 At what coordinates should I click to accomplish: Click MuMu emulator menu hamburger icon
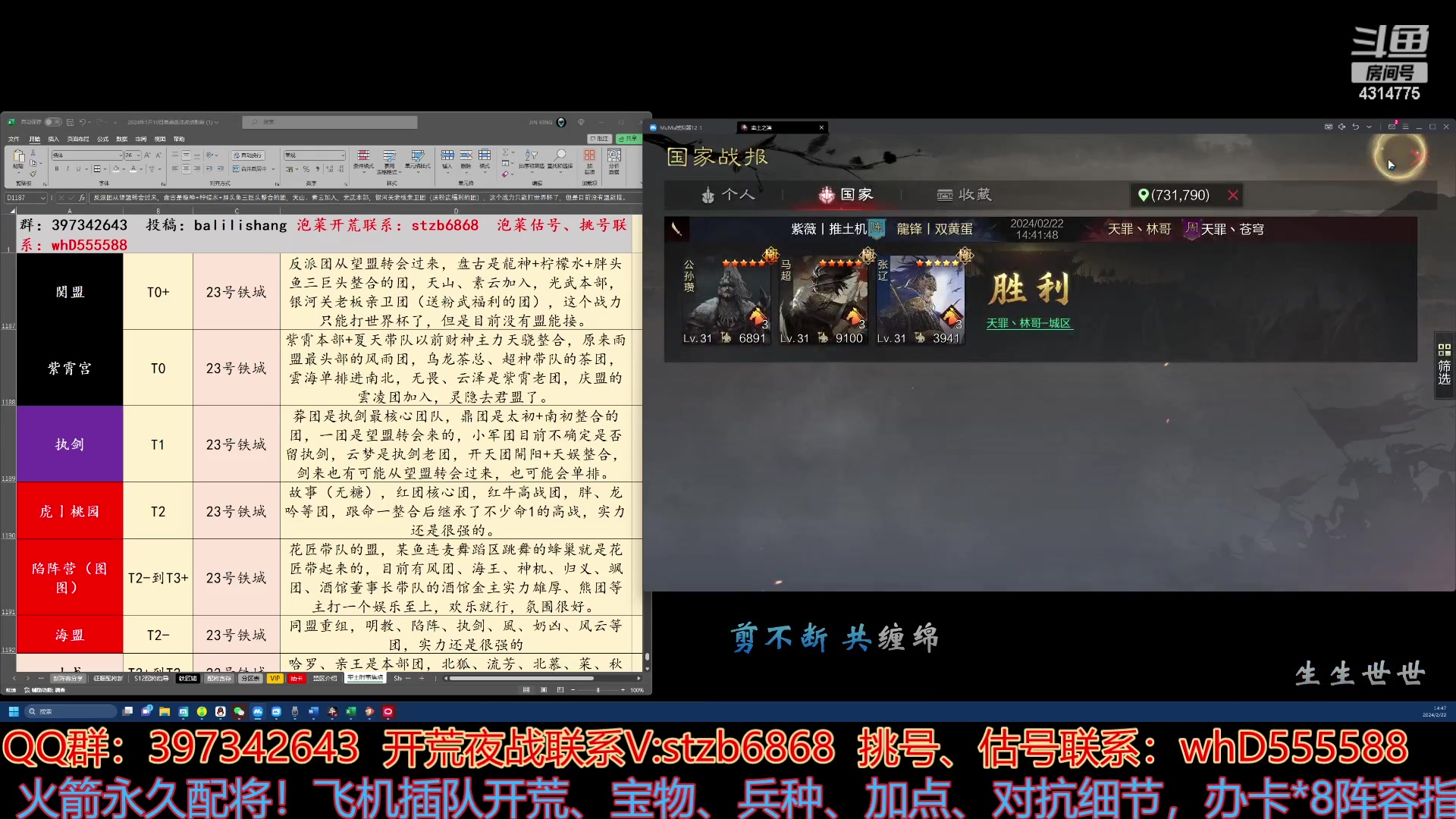click(1405, 127)
